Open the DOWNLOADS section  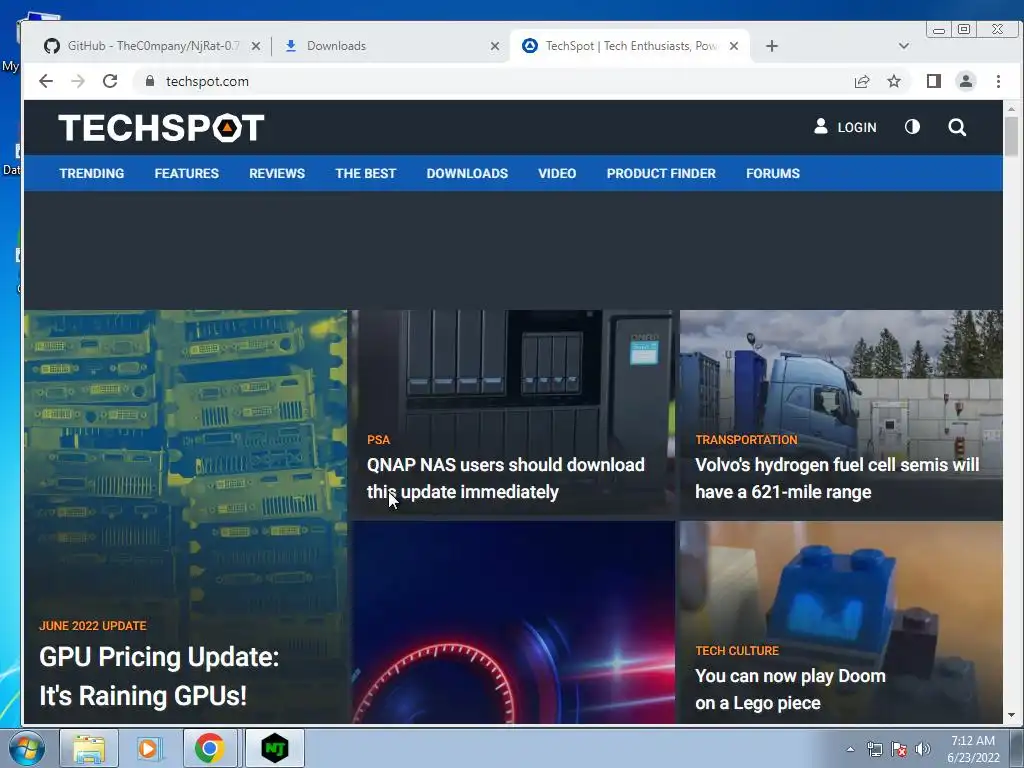tap(467, 173)
